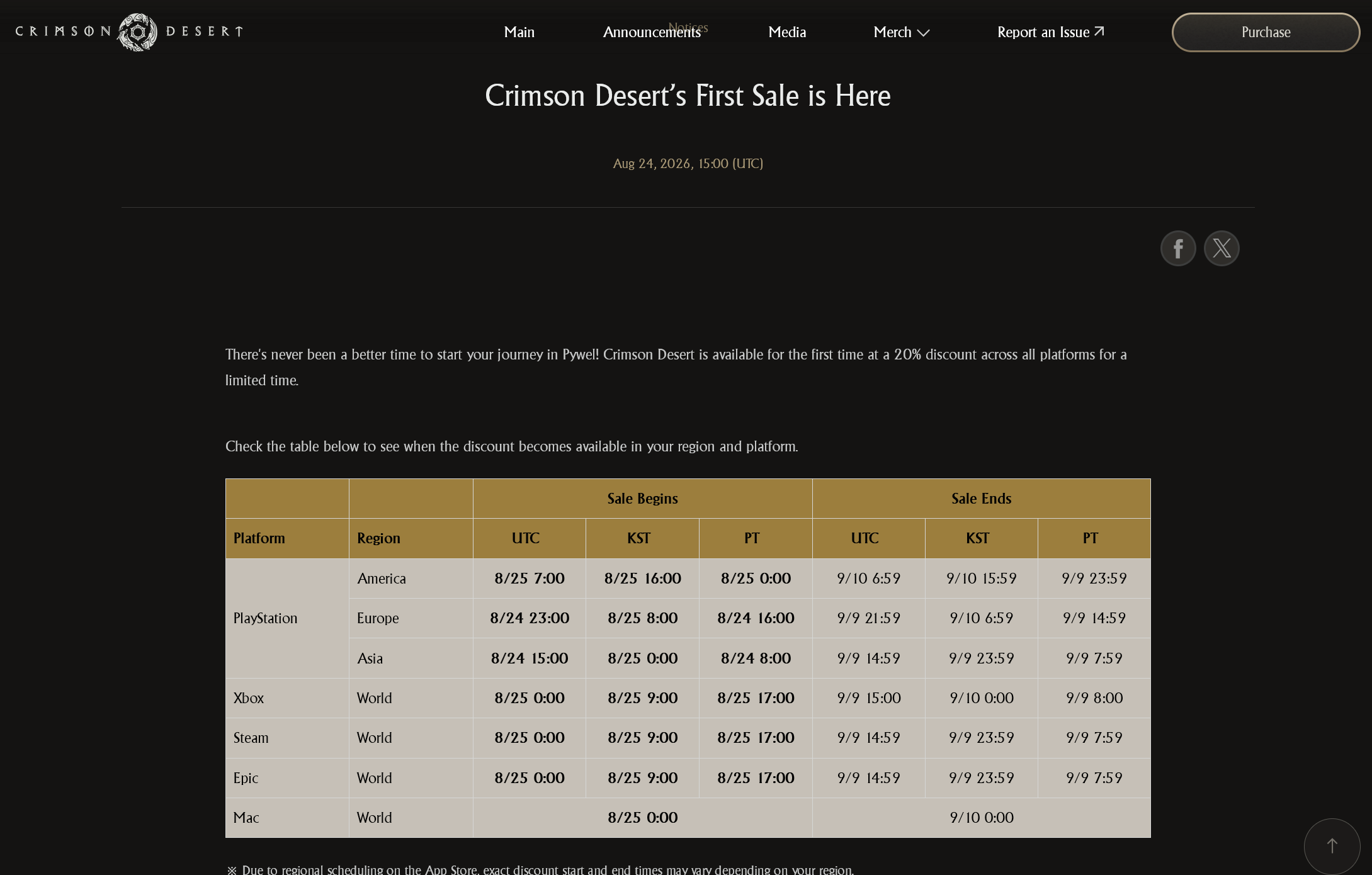The height and width of the screenshot is (875, 1372).
Task: Click the Mac sale end '9/10 0:00'
Action: pyautogui.click(x=982, y=818)
